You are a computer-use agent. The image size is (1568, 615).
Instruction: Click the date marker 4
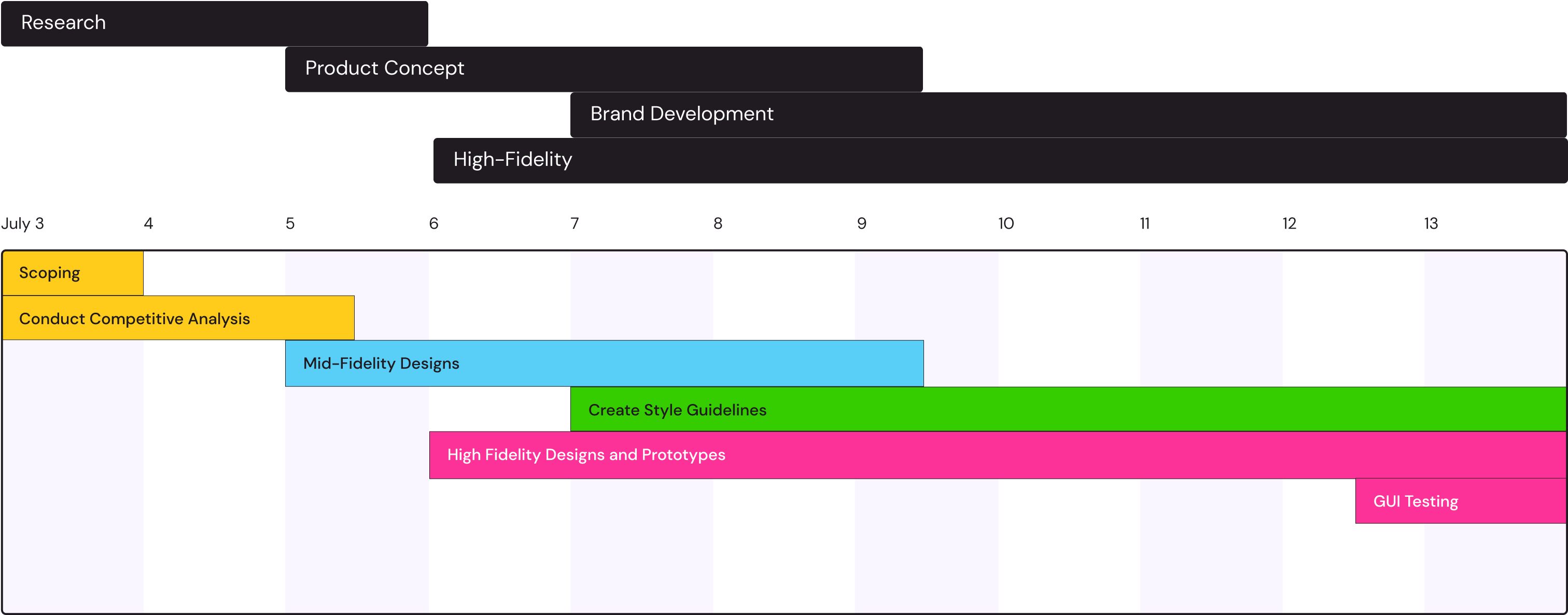[148, 223]
